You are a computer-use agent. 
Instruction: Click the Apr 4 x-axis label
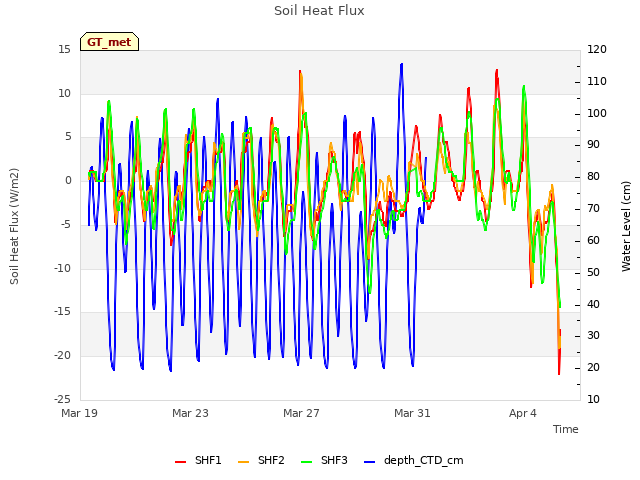523,413
